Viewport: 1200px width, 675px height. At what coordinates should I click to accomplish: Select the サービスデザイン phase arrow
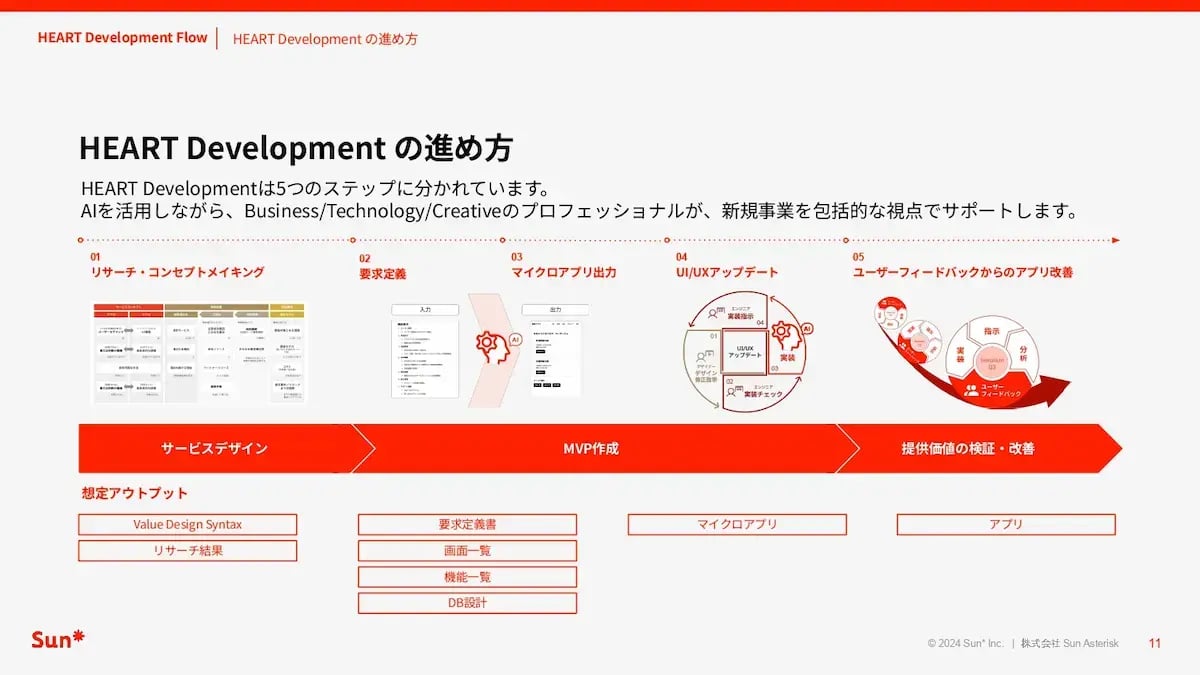tap(214, 448)
